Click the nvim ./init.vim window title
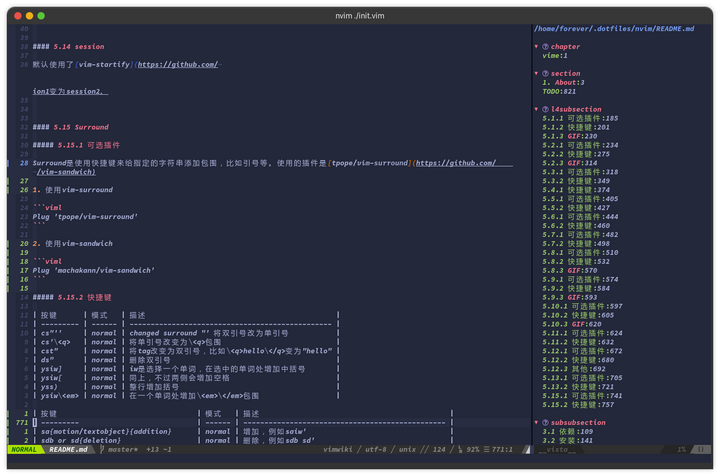This screenshot has height=476, width=720. pyautogui.click(x=360, y=16)
